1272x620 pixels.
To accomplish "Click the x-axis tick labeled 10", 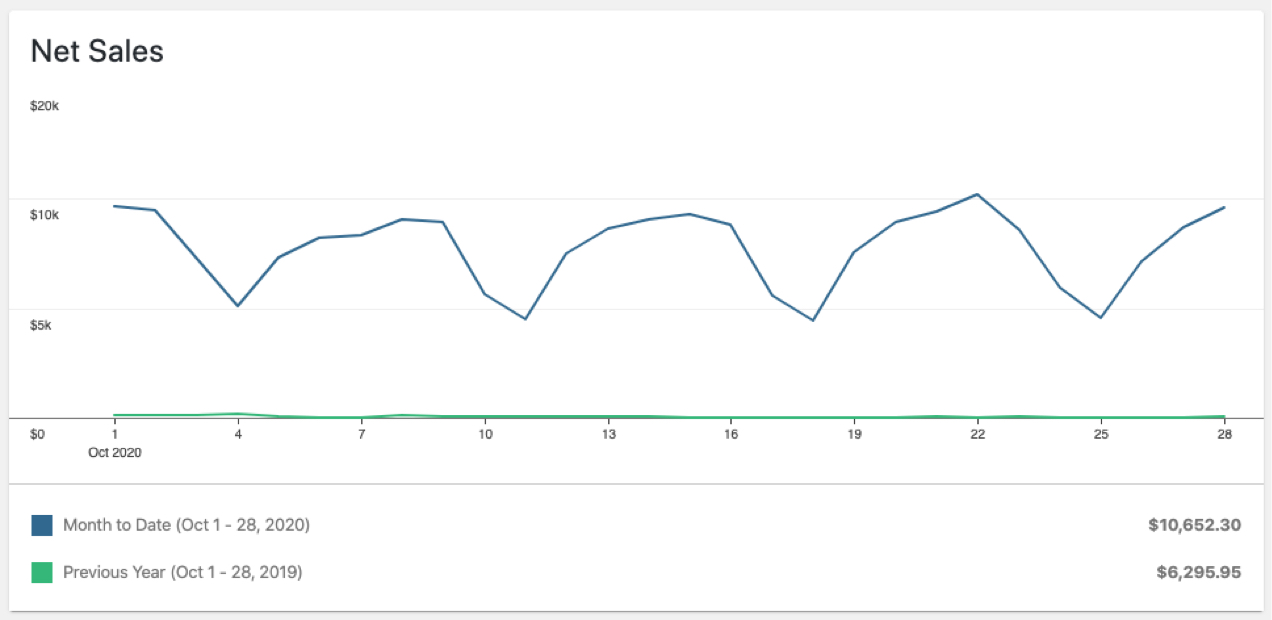I will click(485, 434).
